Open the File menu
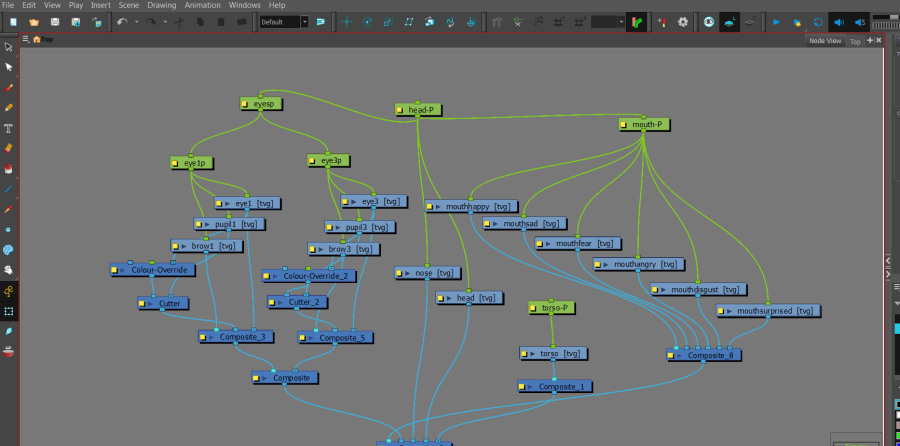Image resolution: width=900 pixels, height=446 pixels. 8,5
